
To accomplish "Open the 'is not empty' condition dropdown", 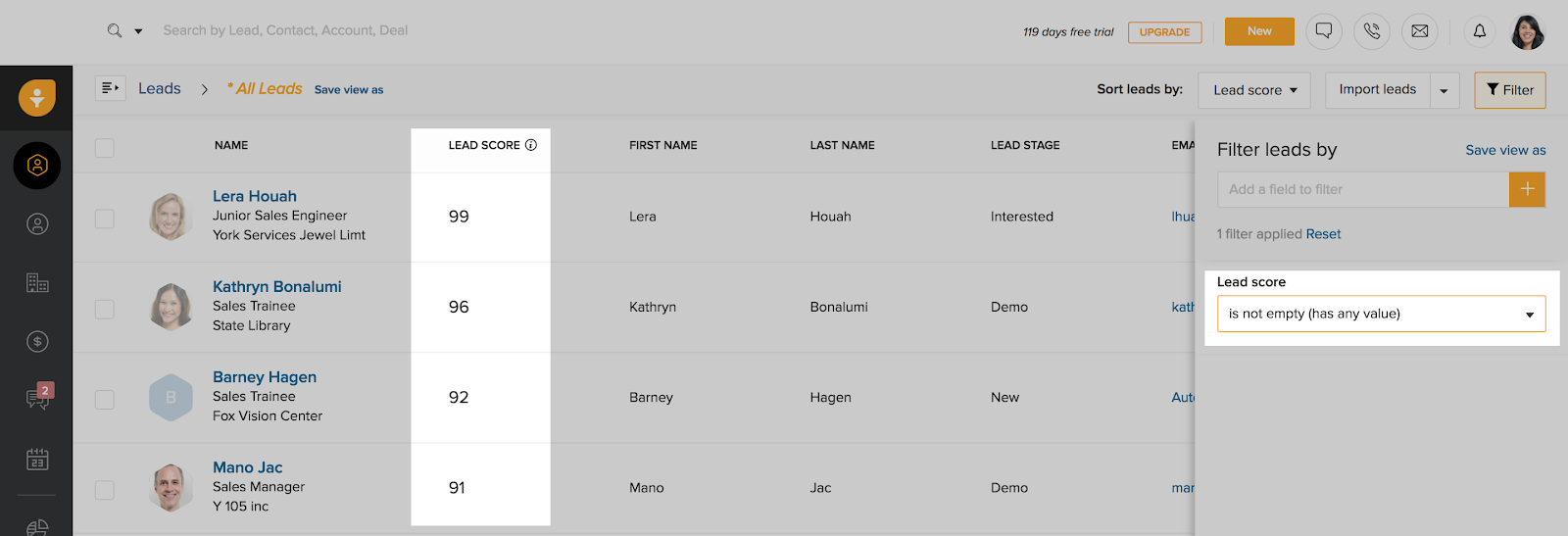I will (1381, 314).
